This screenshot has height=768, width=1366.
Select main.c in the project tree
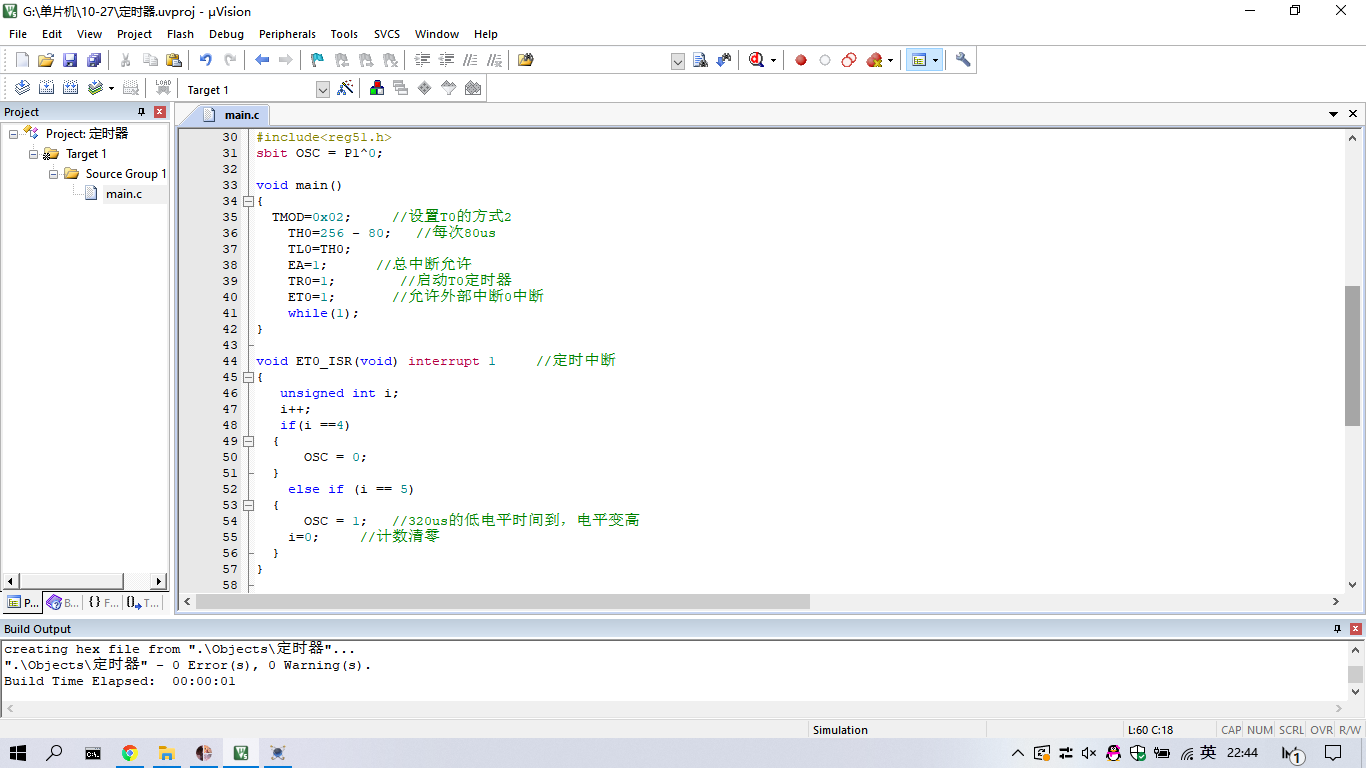[123, 194]
